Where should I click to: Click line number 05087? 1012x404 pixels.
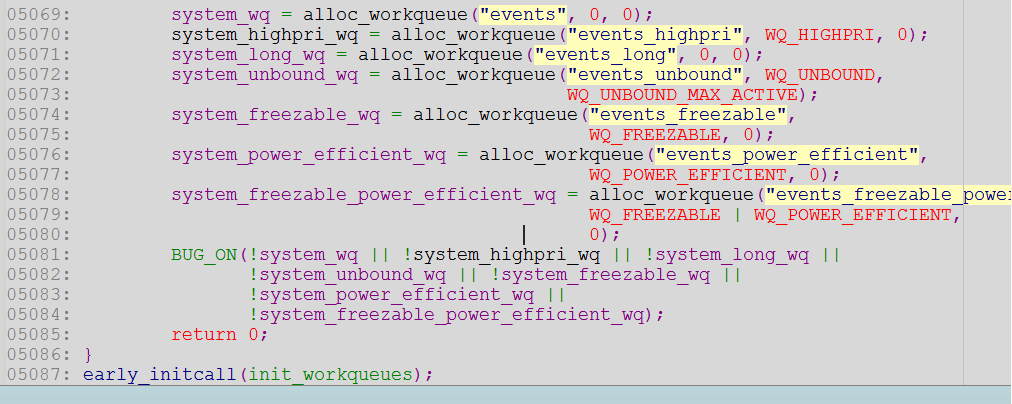pos(37,374)
